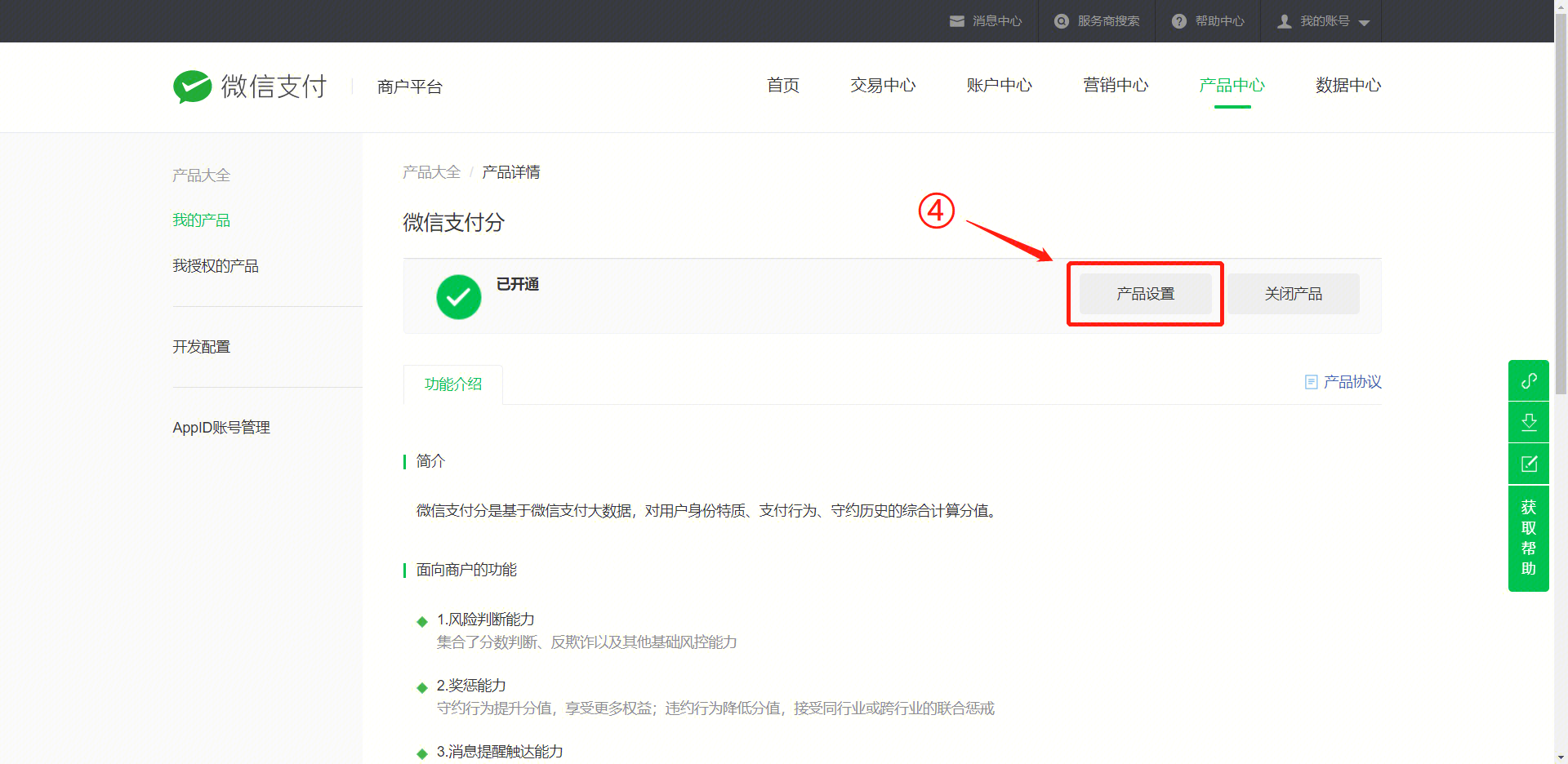Image resolution: width=1568 pixels, height=764 pixels.
Task: Open 交易中心 menu
Action: [x=883, y=86]
